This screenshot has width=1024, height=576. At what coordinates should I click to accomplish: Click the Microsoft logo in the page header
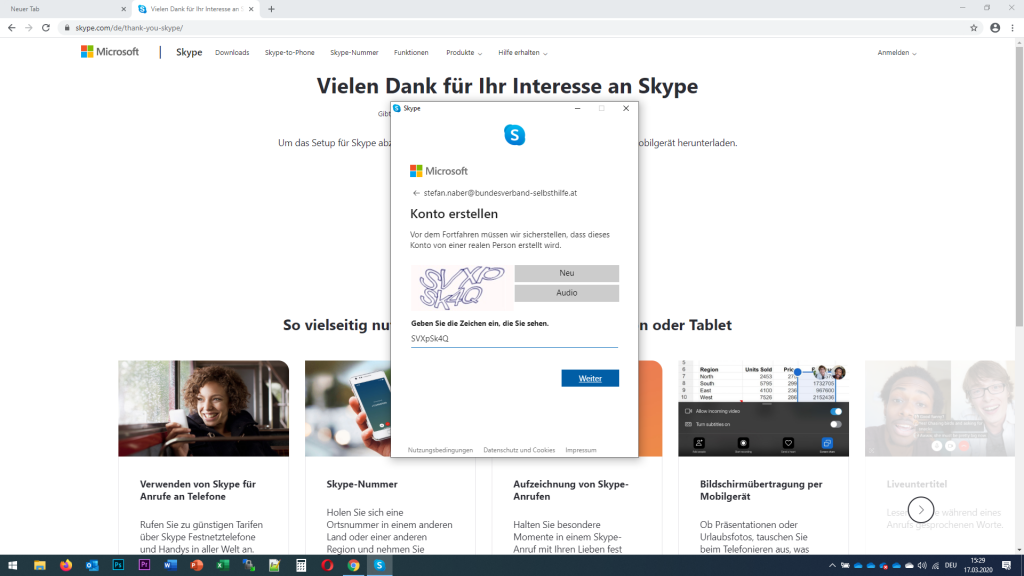110,52
